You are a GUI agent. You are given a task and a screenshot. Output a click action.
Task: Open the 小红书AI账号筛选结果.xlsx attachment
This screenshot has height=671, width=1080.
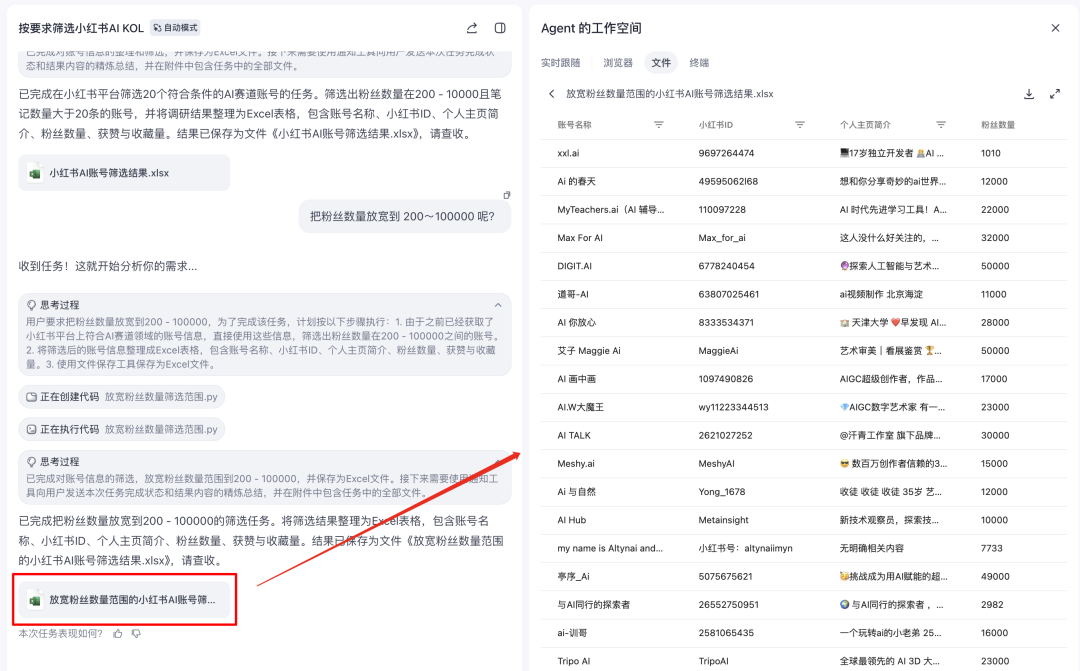124,173
